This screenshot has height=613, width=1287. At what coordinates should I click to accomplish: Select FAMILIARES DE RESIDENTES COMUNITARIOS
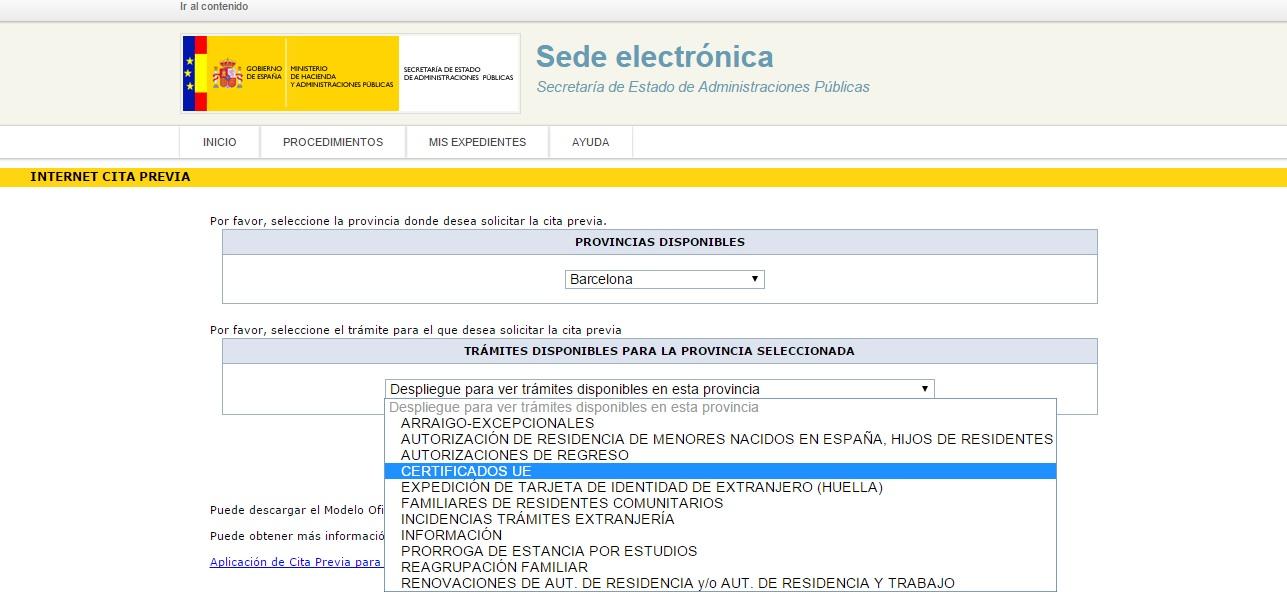click(561, 503)
